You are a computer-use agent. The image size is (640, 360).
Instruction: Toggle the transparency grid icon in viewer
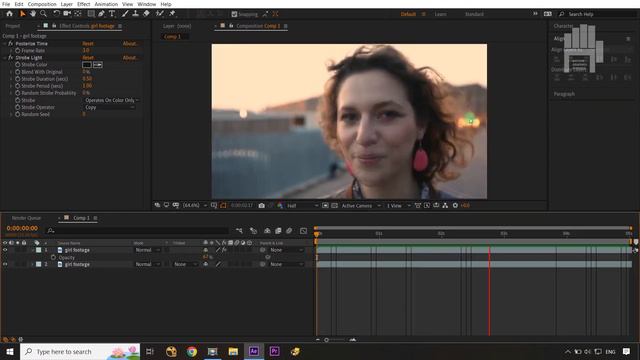[334, 206]
